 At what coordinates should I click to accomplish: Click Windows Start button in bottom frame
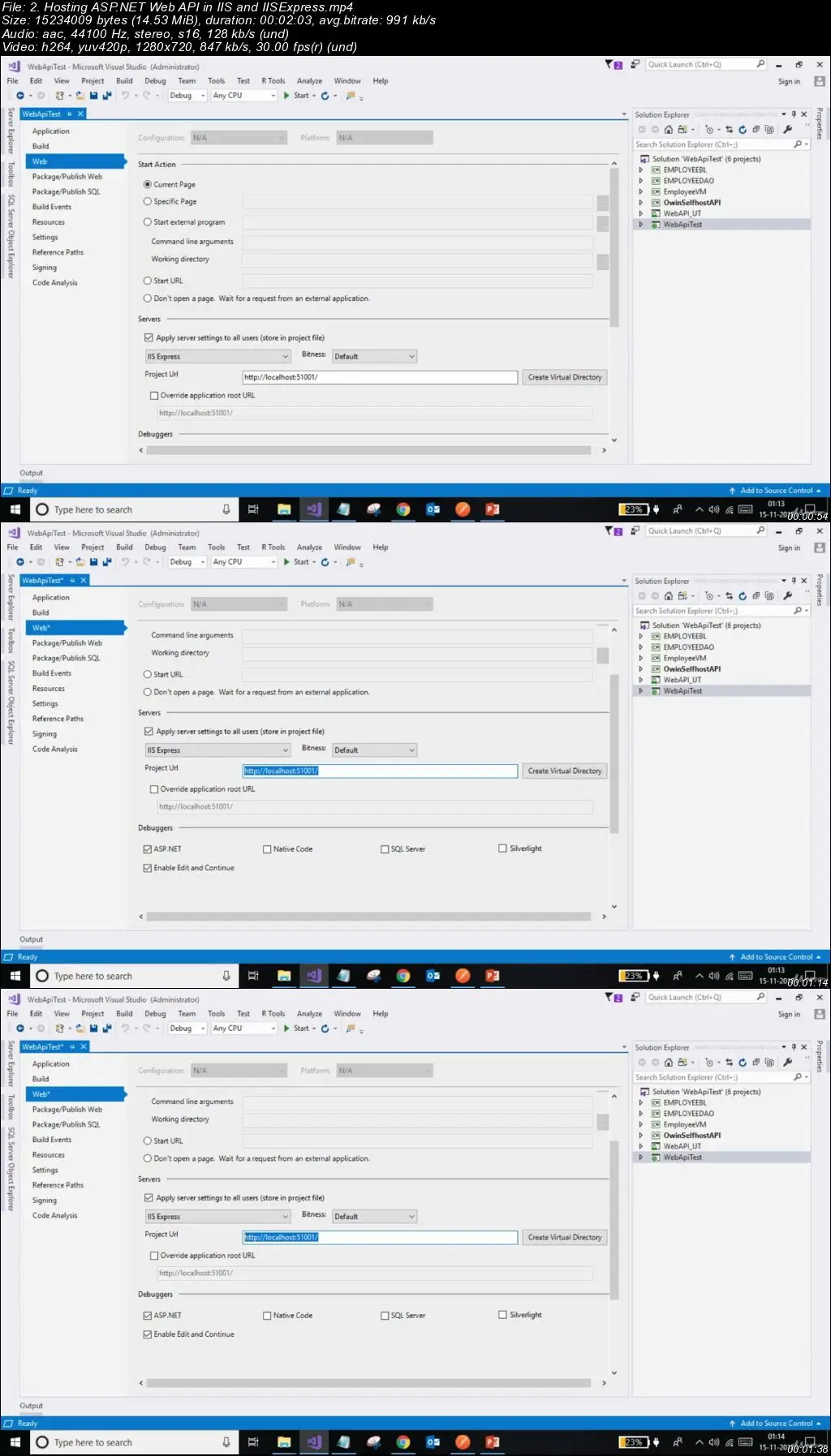(15, 1442)
